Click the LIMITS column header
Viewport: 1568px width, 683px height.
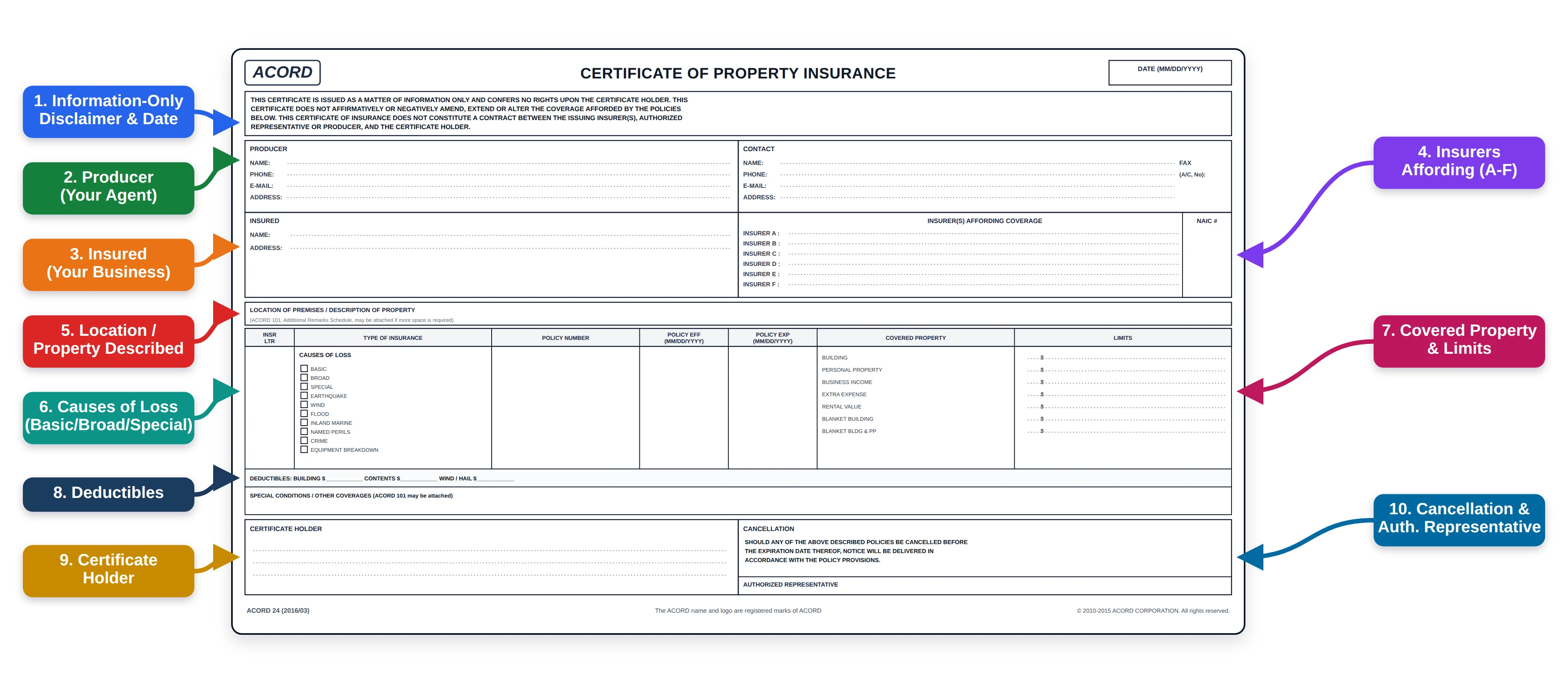click(x=1123, y=338)
